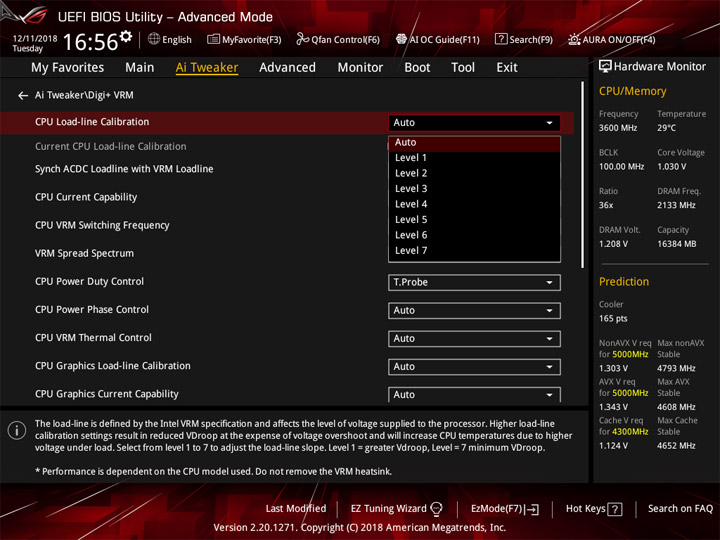
Task: Select the Ai Tweaker tab
Action: 207,68
